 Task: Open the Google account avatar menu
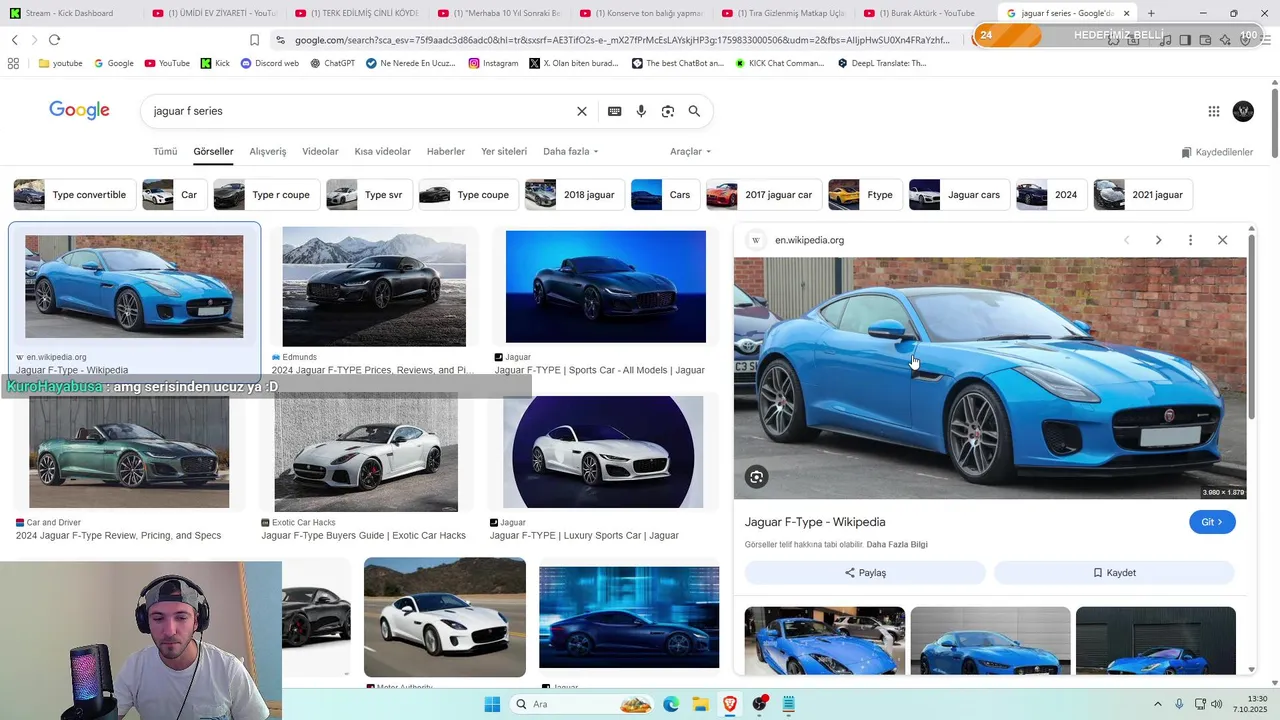point(1243,111)
